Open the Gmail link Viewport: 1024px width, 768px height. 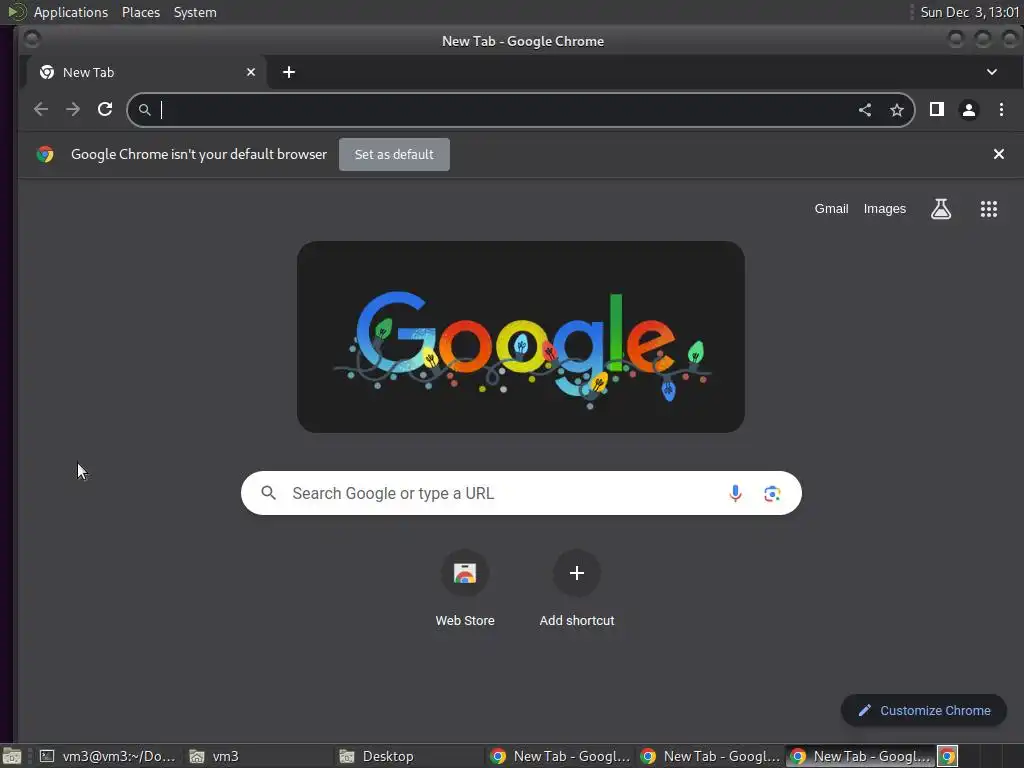click(x=831, y=208)
